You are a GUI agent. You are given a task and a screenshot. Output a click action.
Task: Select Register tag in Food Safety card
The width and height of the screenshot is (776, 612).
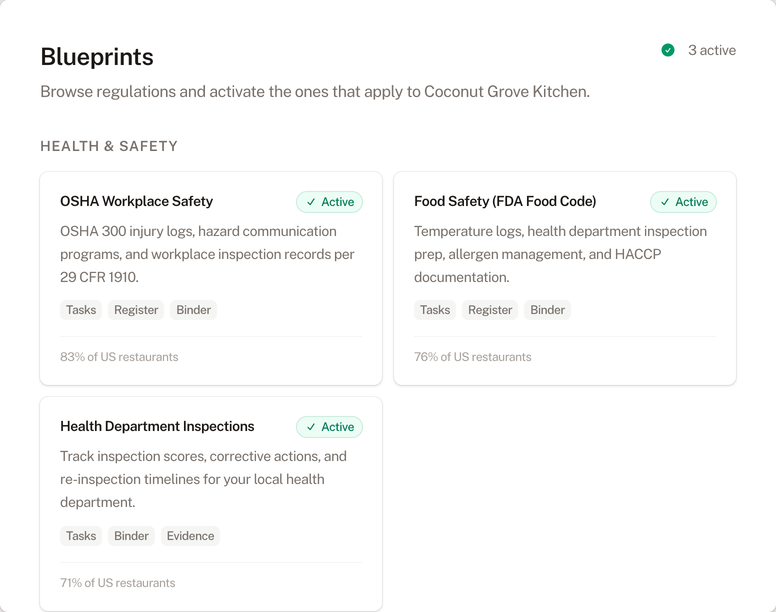click(x=490, y=310)
